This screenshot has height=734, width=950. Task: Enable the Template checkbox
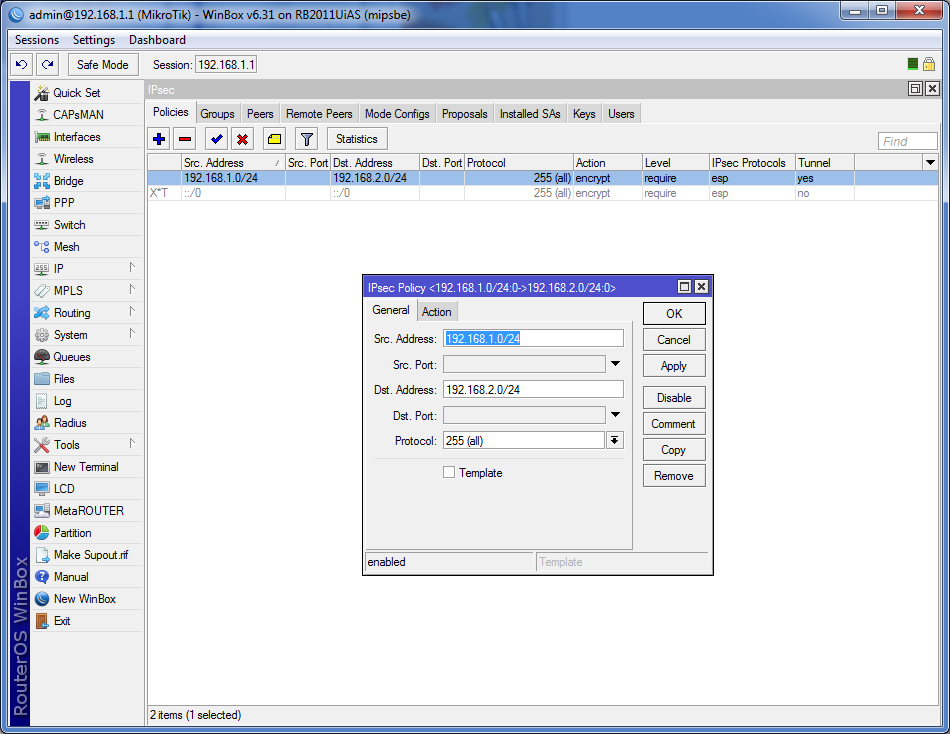click(449, 473)
